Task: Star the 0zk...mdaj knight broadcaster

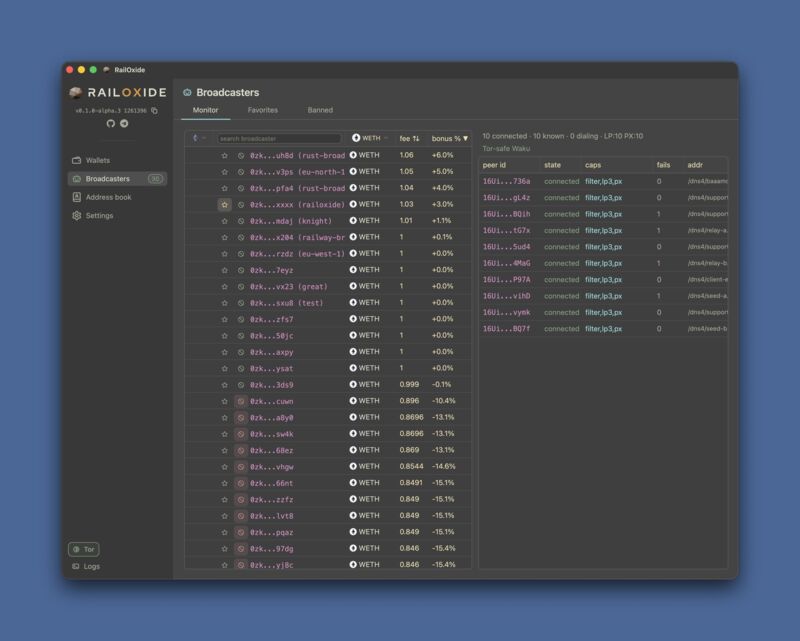Action: 224,221
